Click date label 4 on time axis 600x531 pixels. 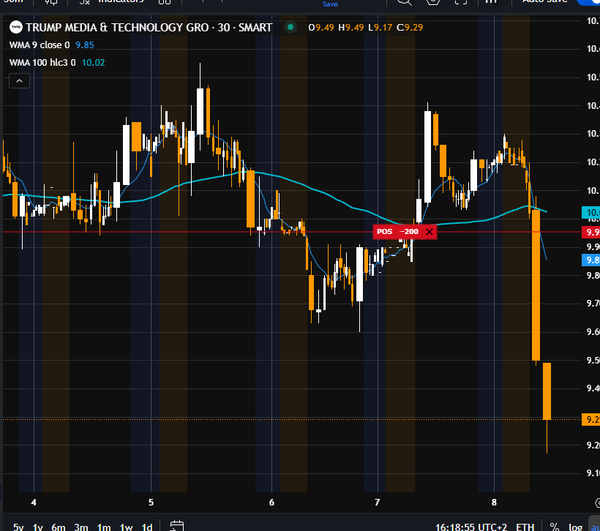pyautogui.click(x=34, y=502)
